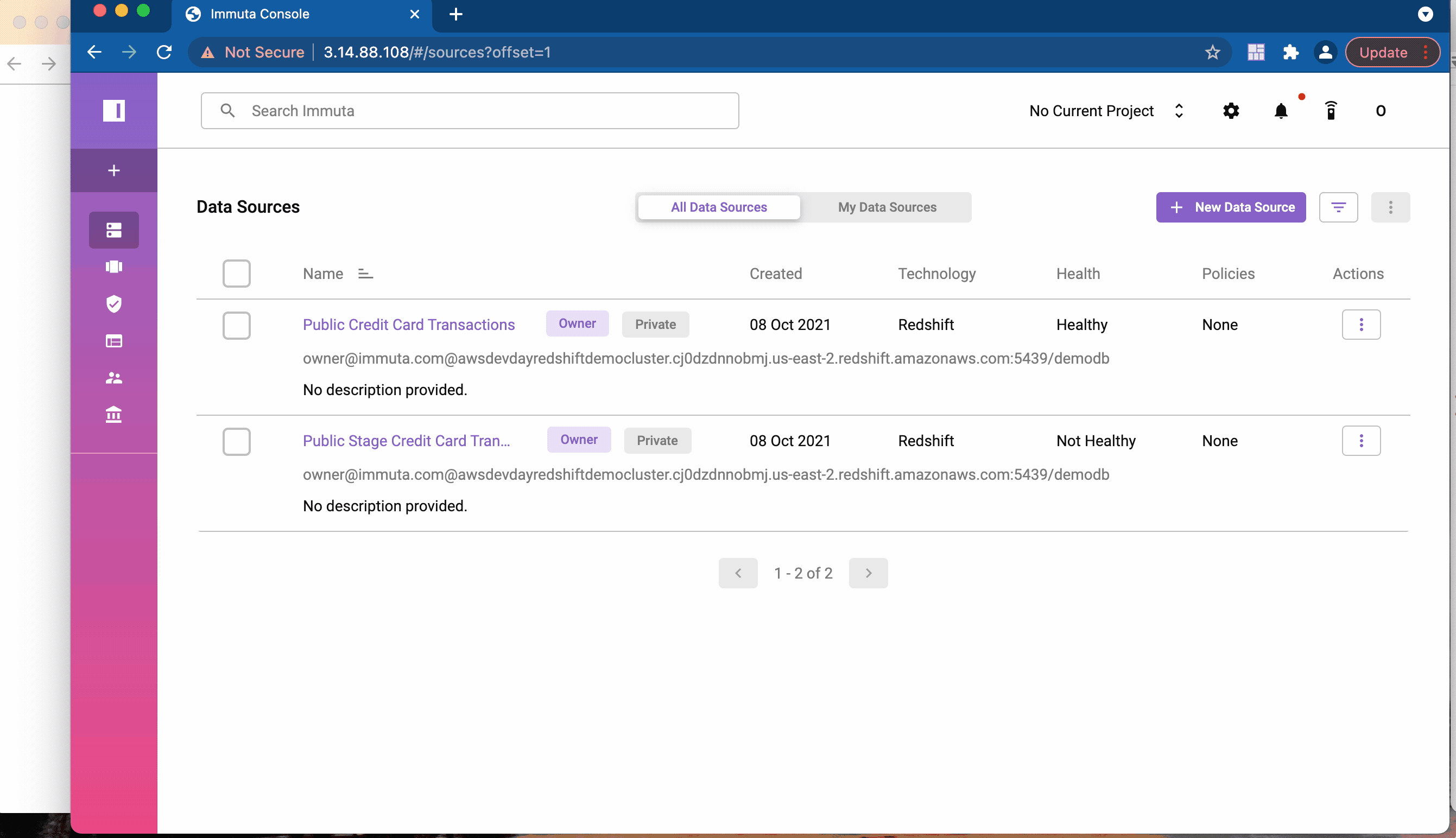Viewport: 1456px width, 838px height.
Task: Click the grid extension icon in the toolbar
Action: tap(1256, 52)
